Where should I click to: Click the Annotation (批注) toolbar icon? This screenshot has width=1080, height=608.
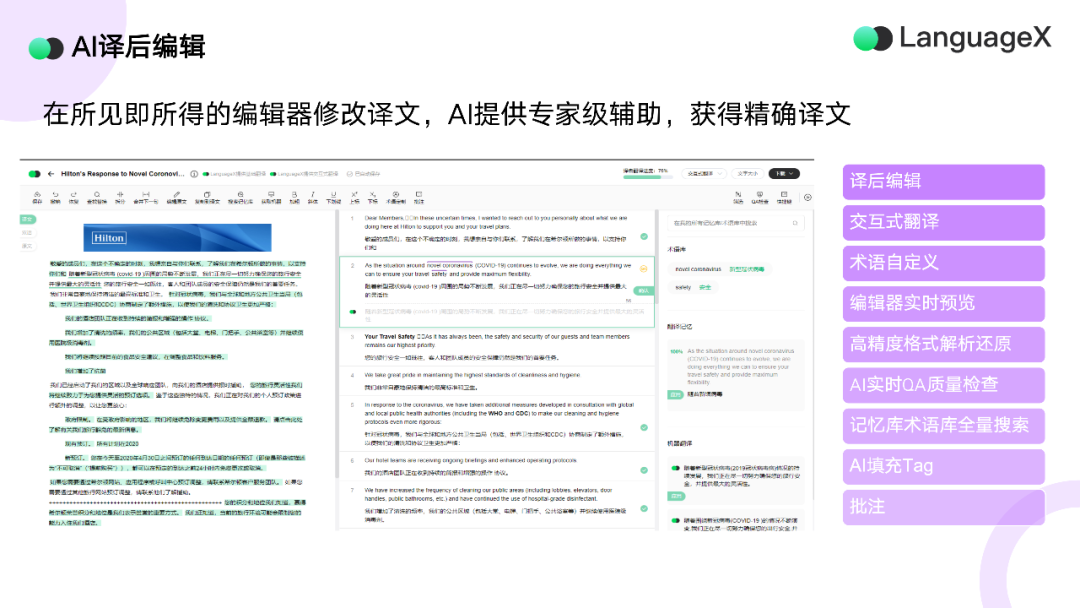point(418,196)
